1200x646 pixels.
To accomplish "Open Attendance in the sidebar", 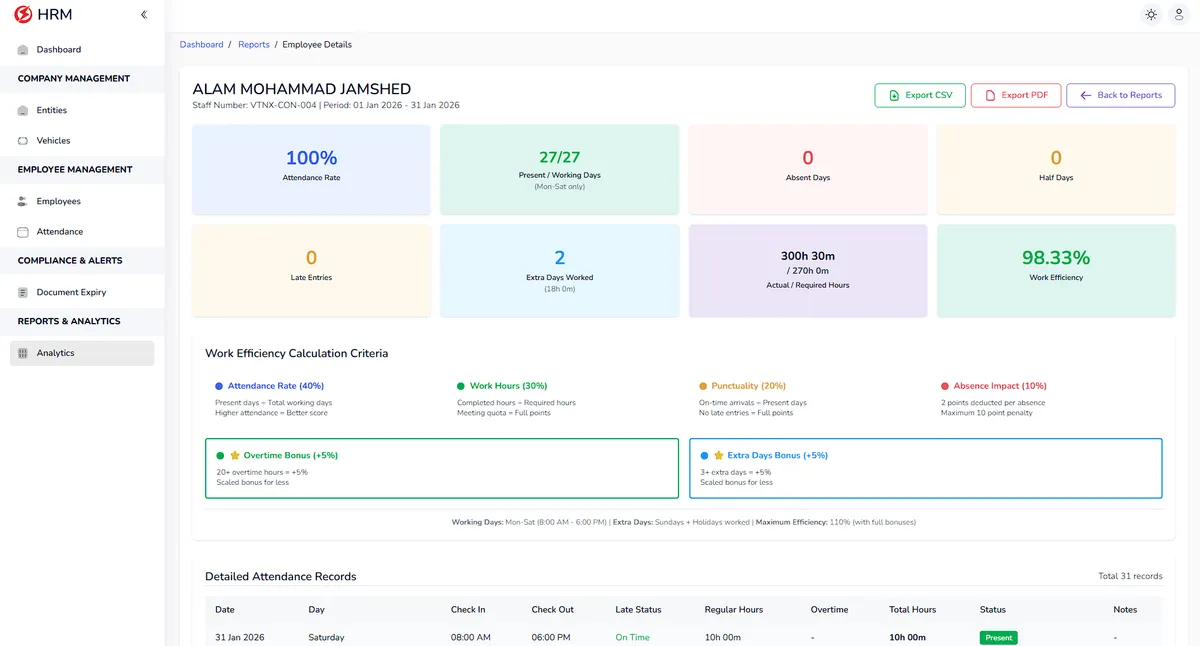I will click(82, 232).
